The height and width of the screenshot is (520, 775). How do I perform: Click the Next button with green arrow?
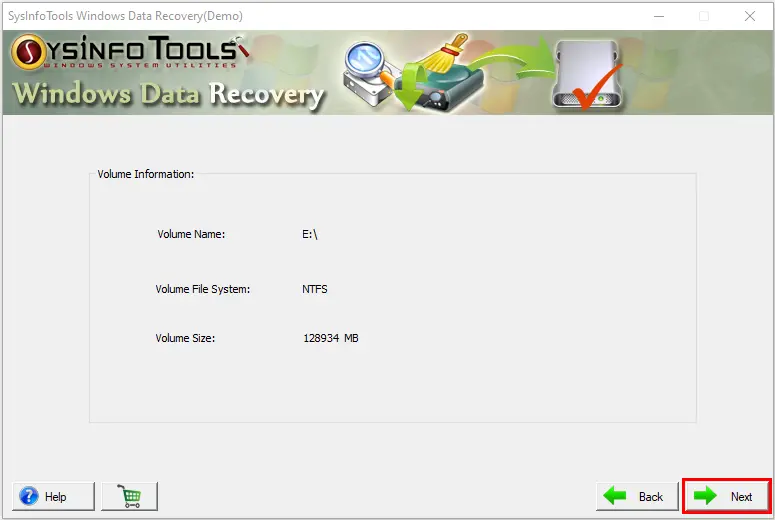pyautogui.click(x=726, y=496)
